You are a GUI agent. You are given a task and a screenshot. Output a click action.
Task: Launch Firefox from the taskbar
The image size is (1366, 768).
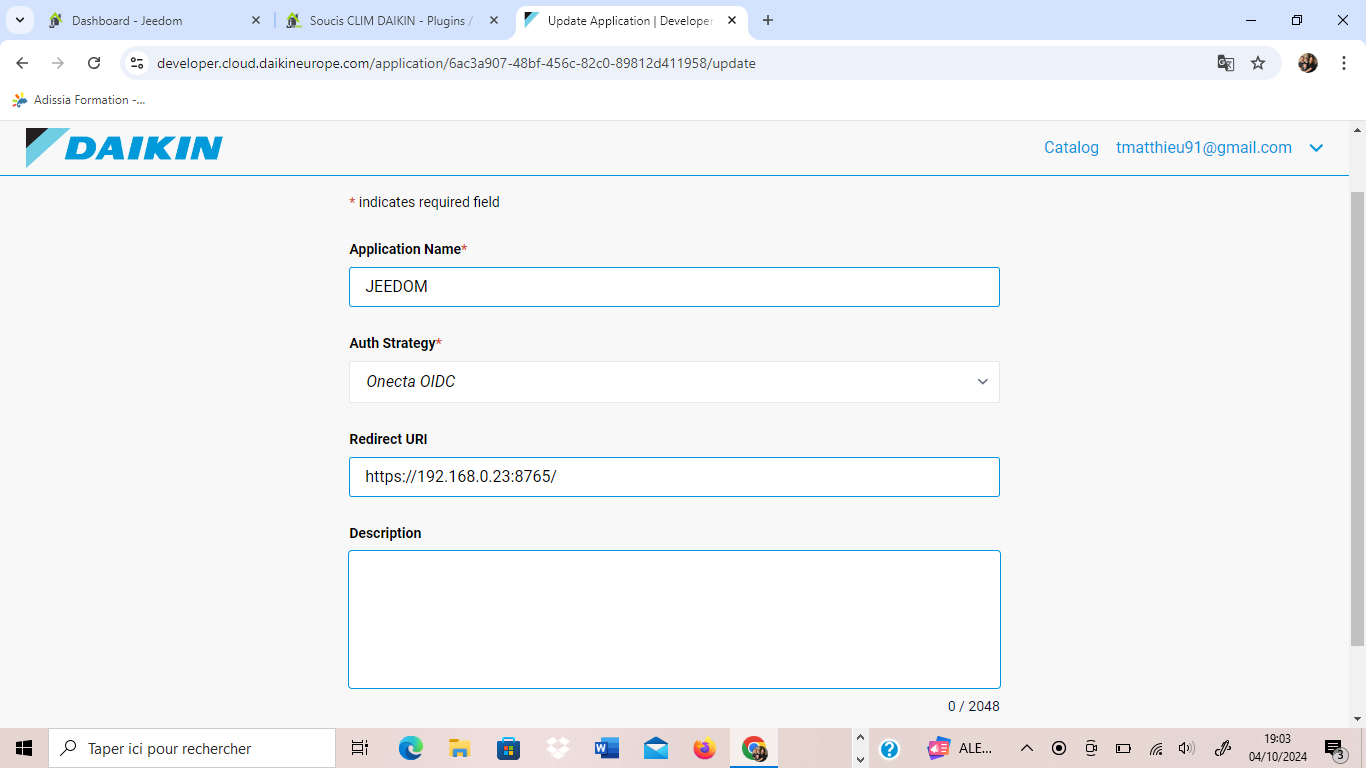point(705,748)
